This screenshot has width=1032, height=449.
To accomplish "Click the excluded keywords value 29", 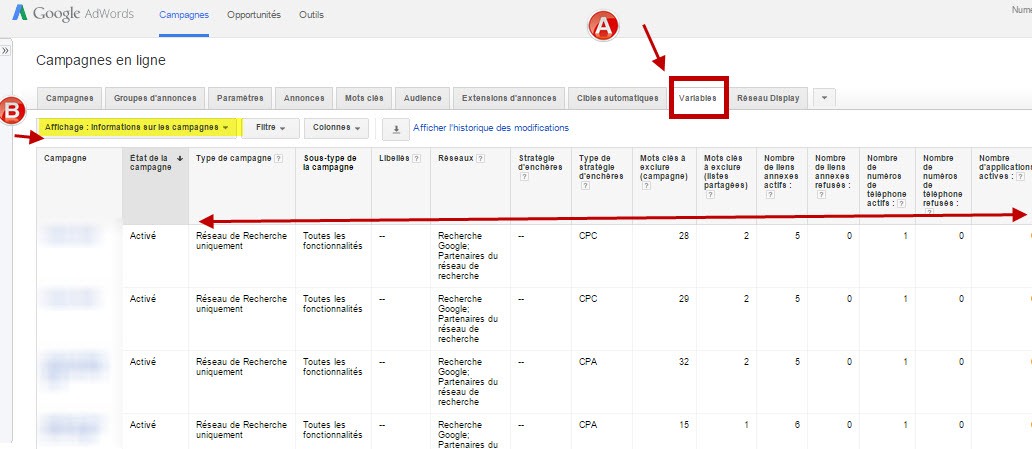I will click(684, 299).
